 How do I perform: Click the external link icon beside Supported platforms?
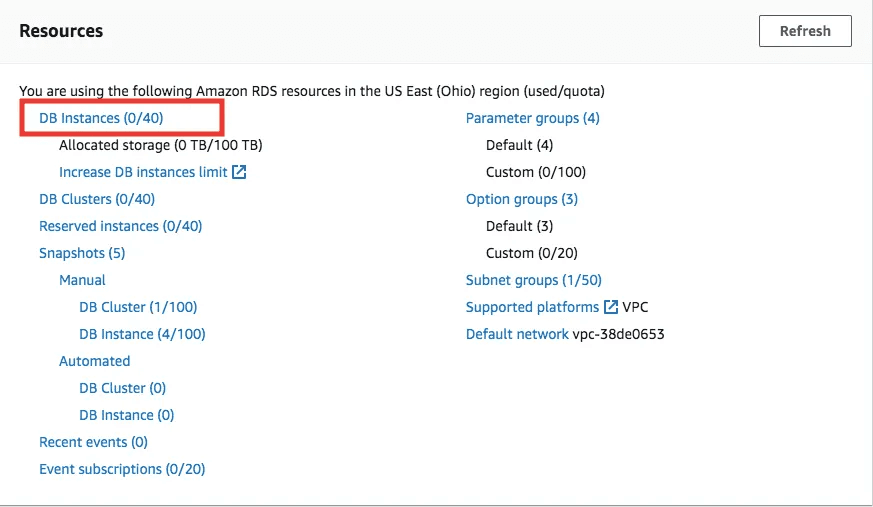click(x=611, y=307)
